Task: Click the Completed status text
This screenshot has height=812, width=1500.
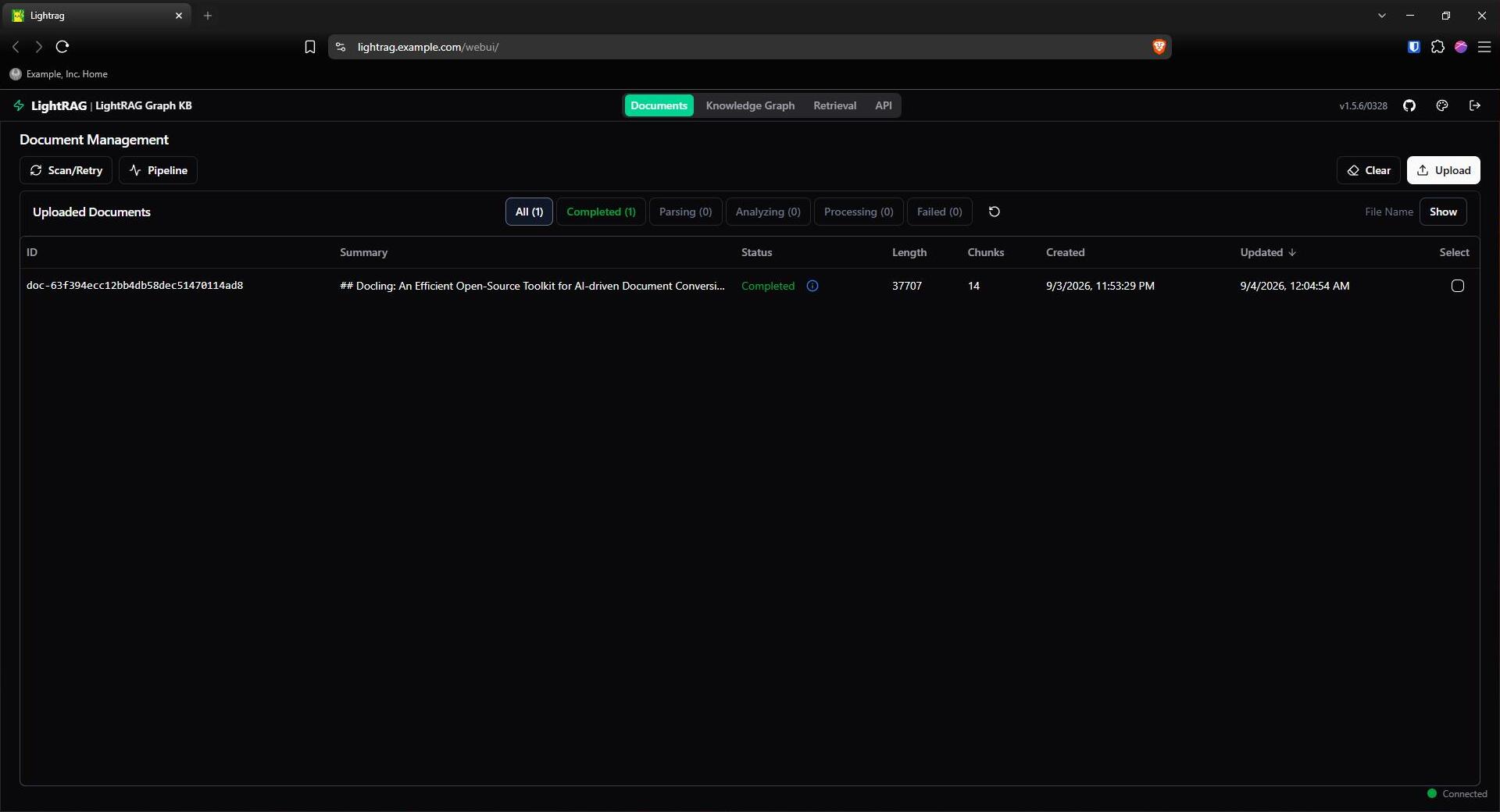Action: pyautogui.click(x=767, y=286)
